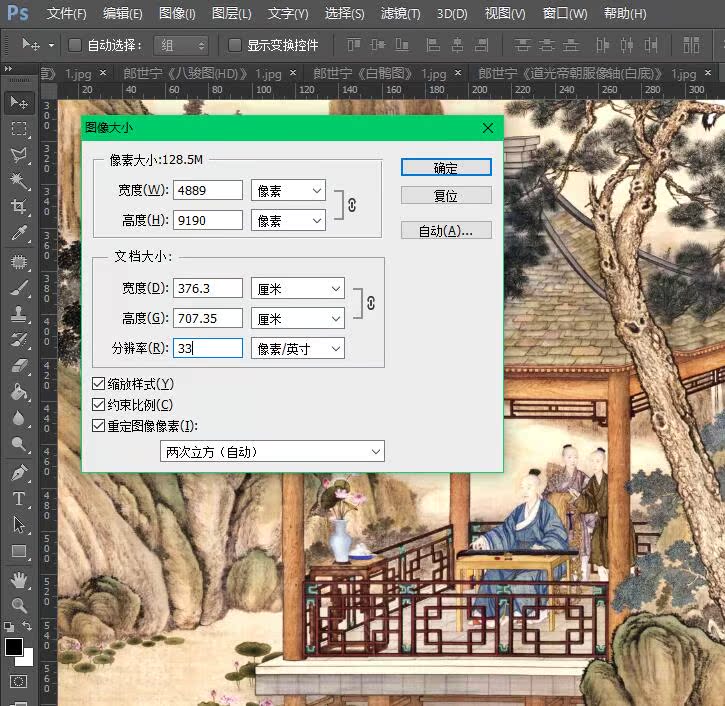
Task: Click the pixel 高度(H) field 9190
Action: pyautogui.click(x=208, y=220)
